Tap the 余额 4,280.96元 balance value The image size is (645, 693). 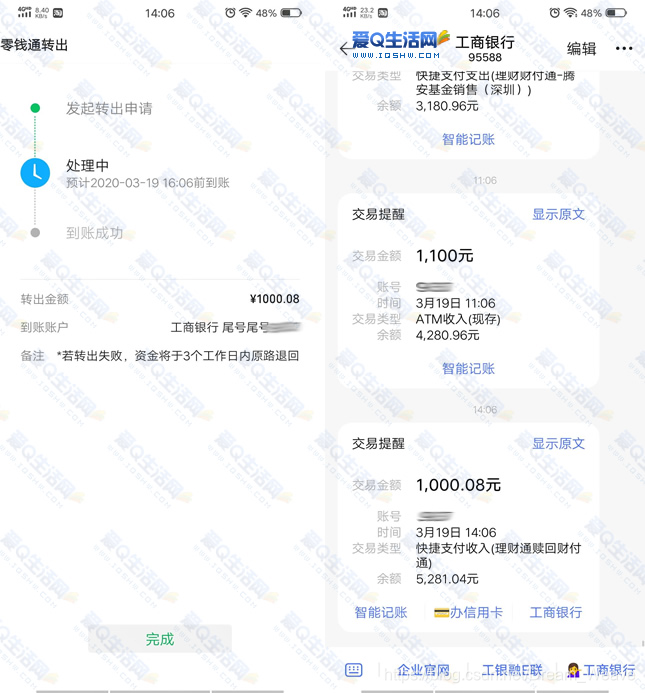447,335
